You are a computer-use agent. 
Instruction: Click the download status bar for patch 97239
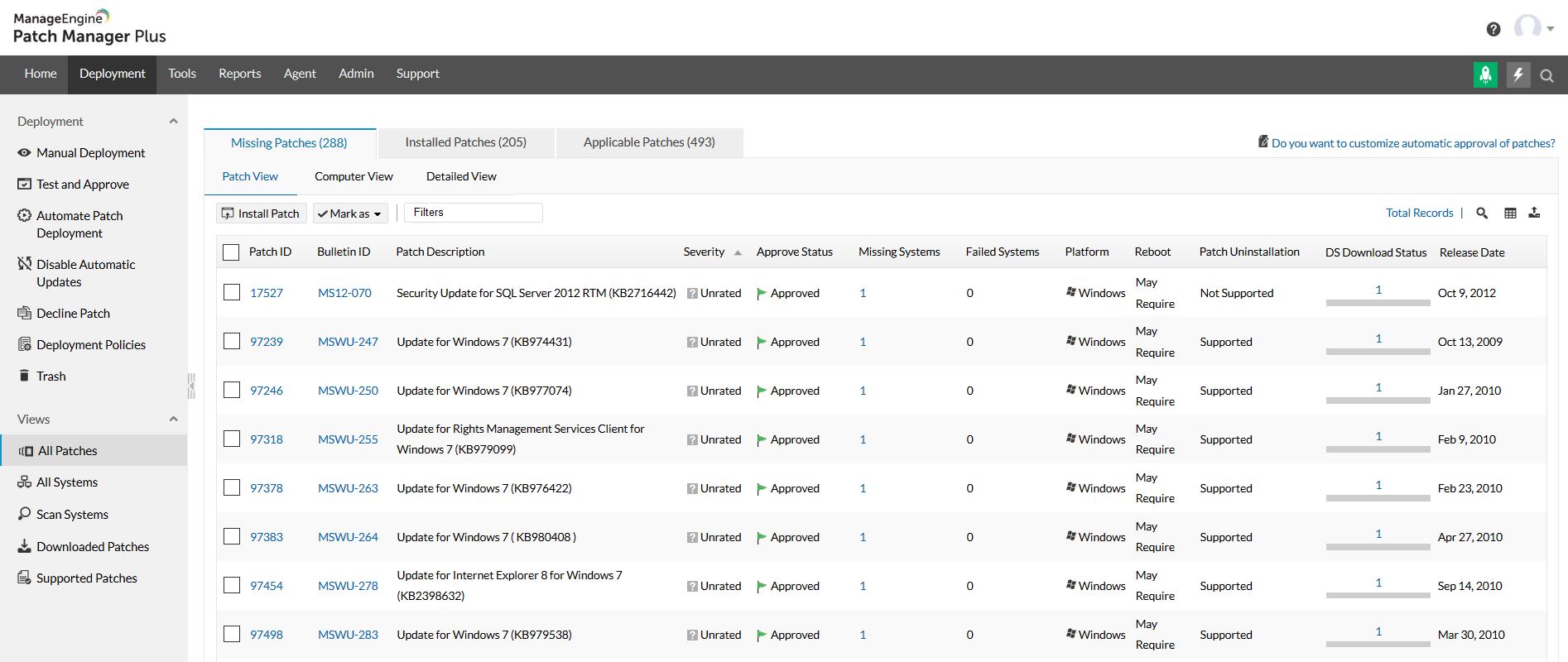point(1378,352)
